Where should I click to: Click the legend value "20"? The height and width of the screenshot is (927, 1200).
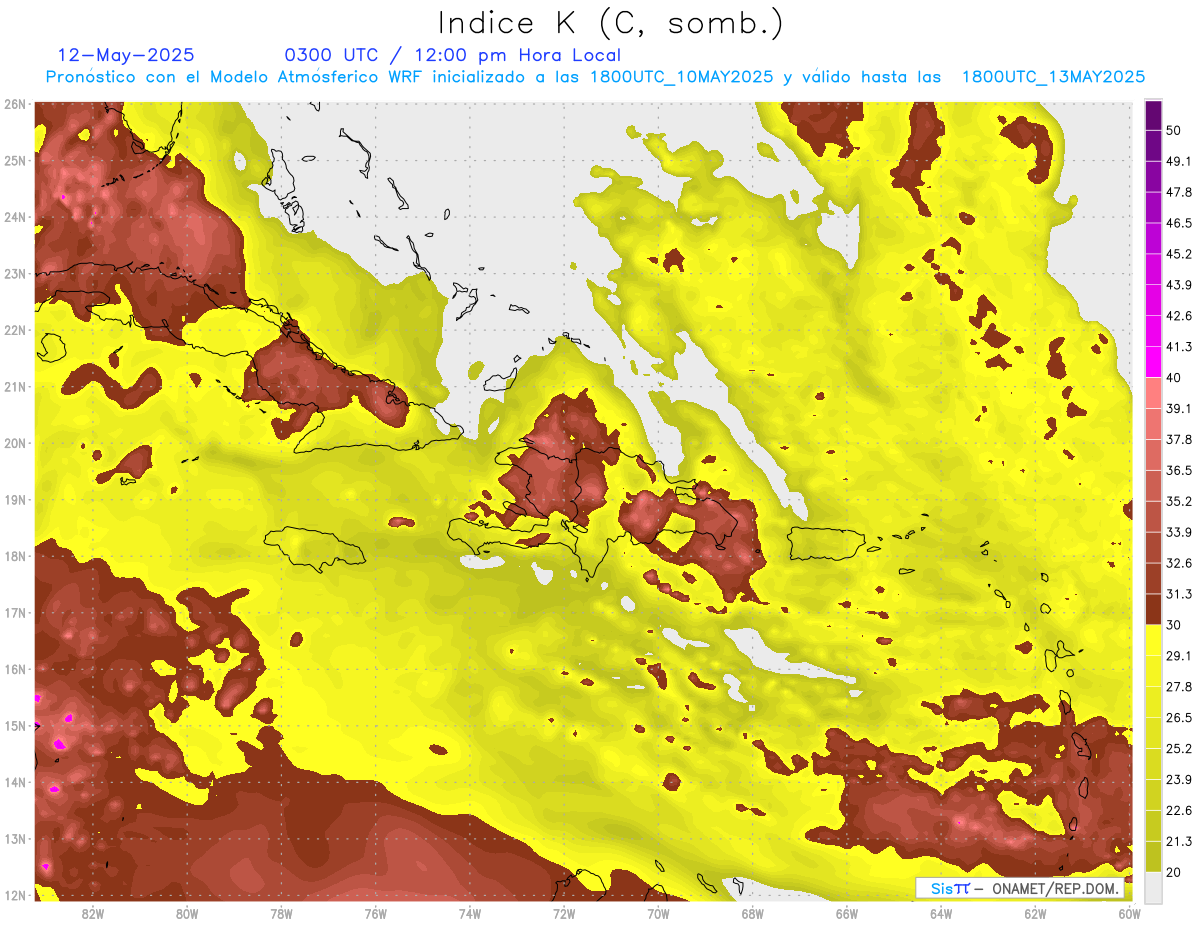click(x=1173, y=873)
